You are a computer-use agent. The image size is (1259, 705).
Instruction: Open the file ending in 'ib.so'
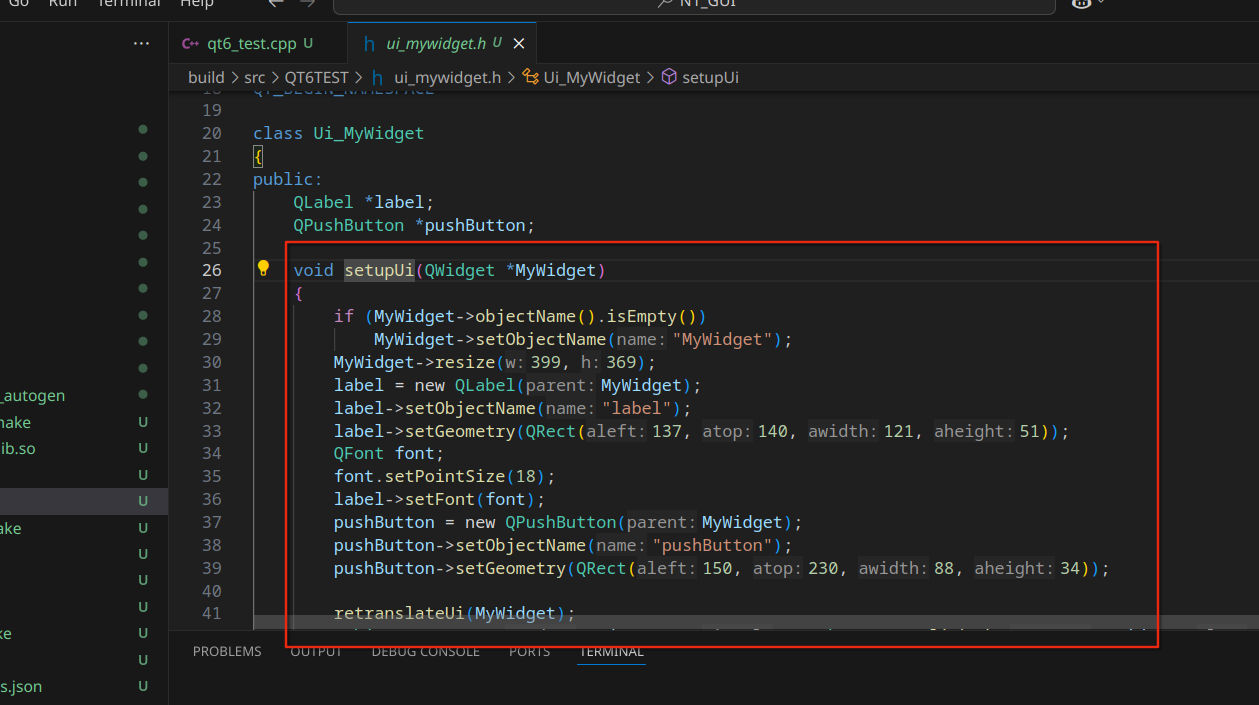click(17, 448)
